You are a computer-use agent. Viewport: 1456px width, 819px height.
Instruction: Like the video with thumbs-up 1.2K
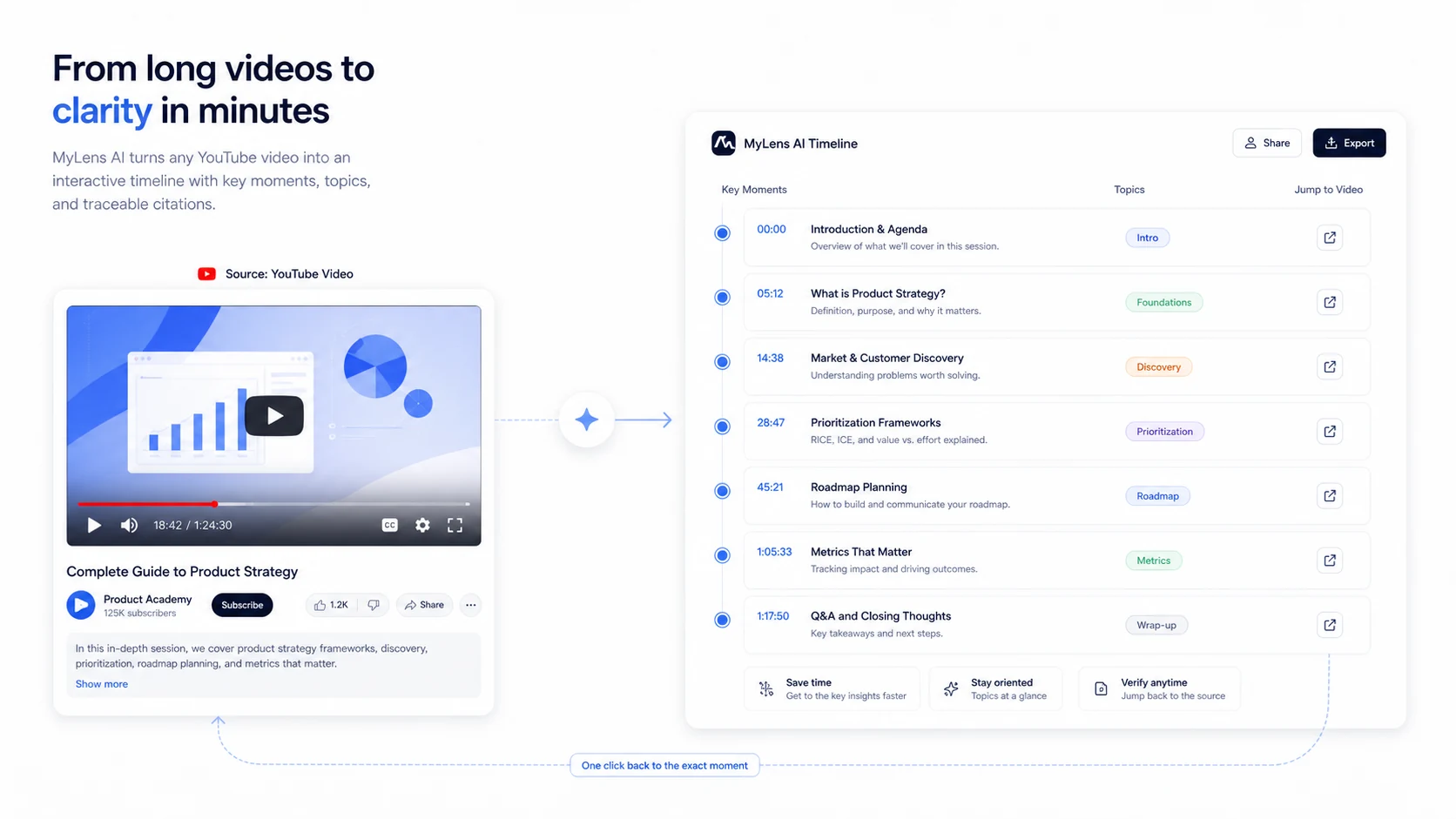point(331,605)
